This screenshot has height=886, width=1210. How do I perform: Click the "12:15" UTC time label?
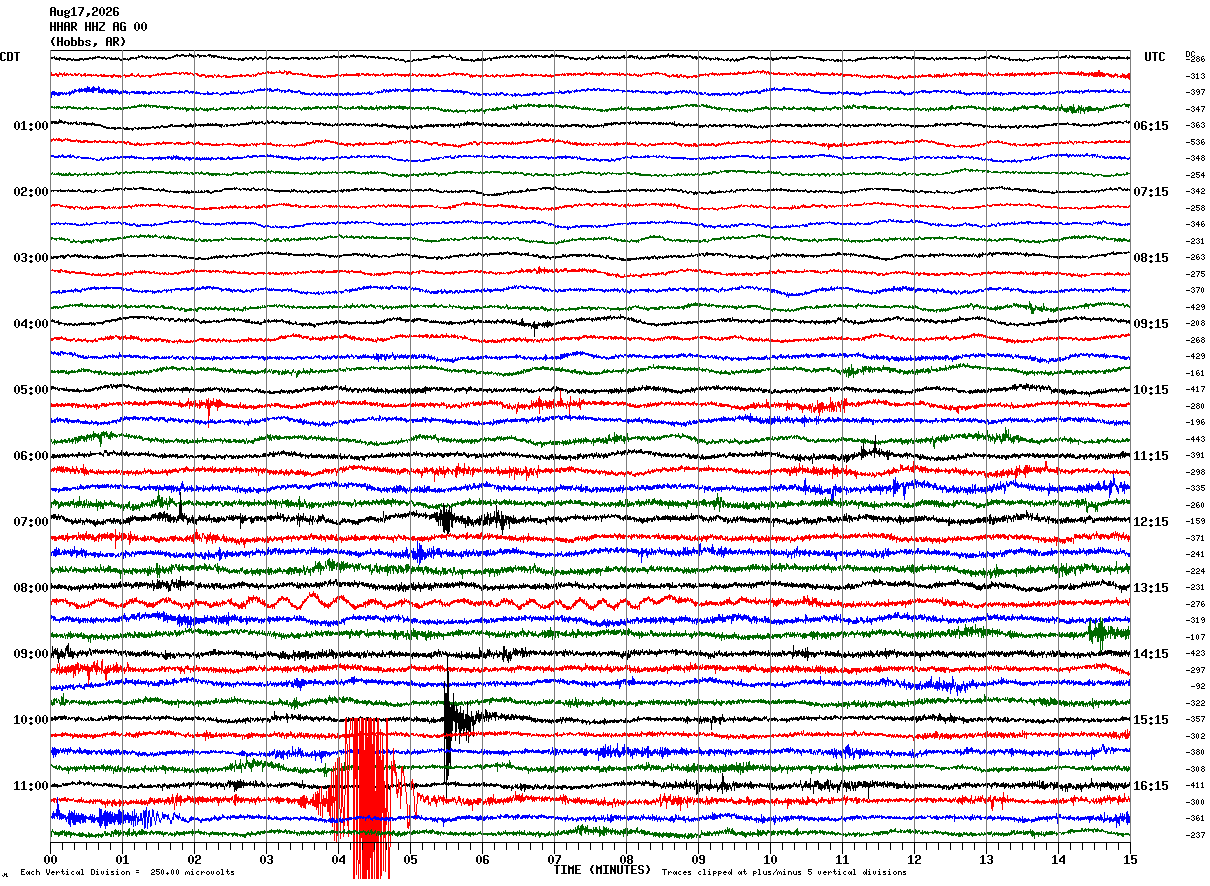point(1151,522)
